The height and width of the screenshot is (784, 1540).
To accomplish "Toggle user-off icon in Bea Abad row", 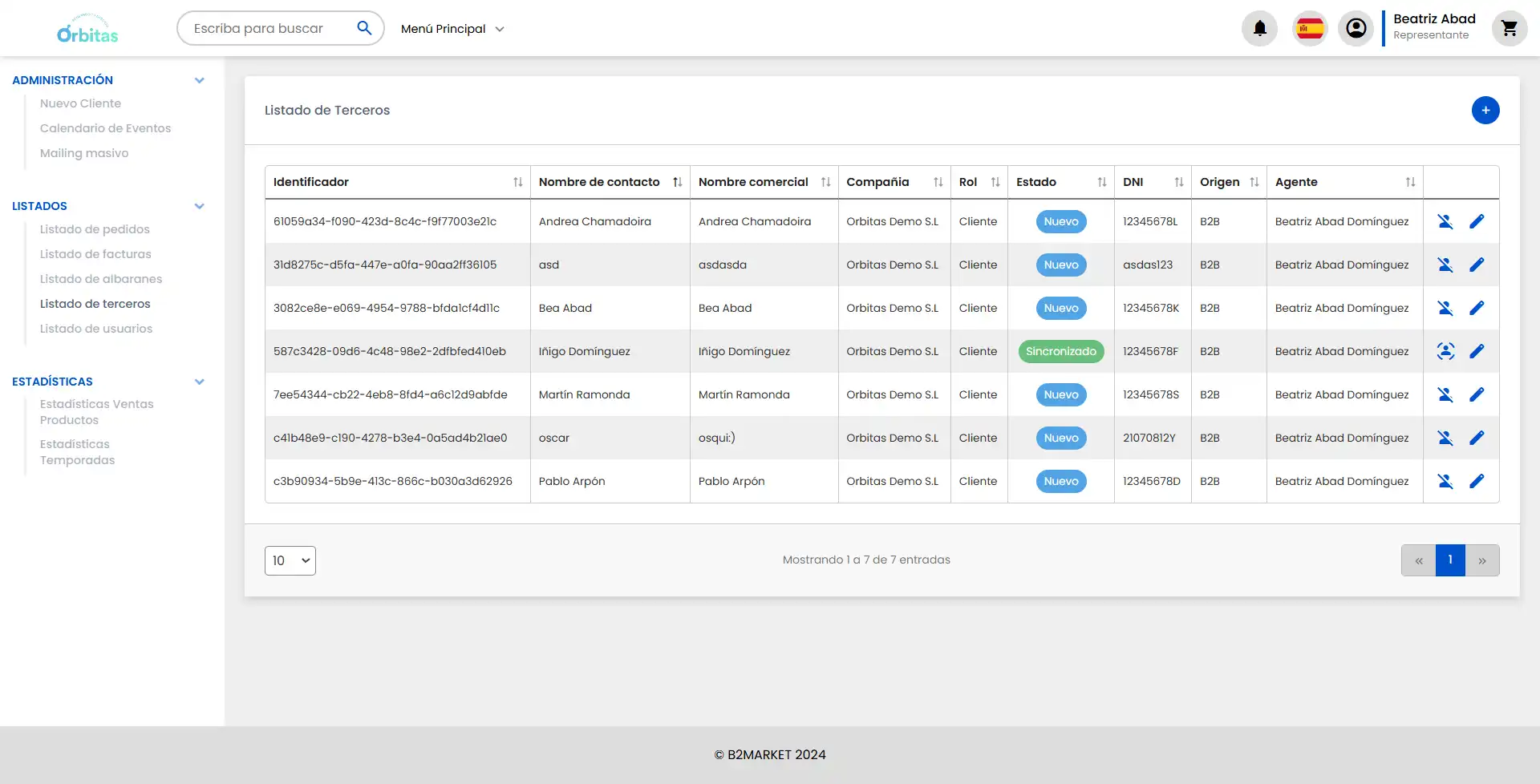I will 1445,308.
